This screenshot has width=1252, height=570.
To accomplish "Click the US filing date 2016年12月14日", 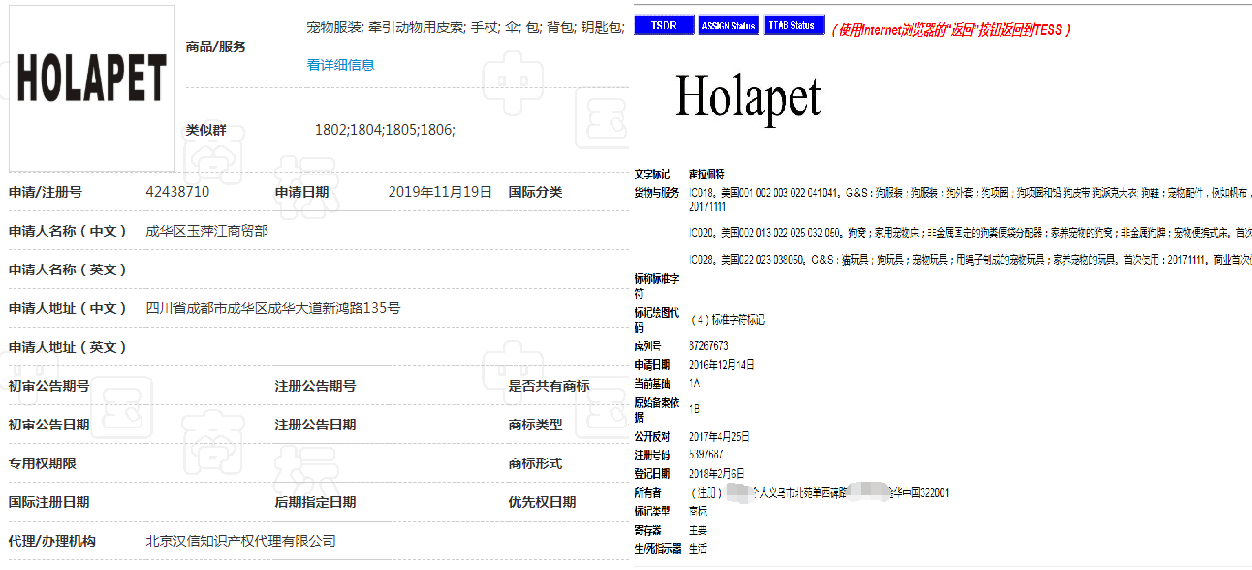I will [722, 365].
